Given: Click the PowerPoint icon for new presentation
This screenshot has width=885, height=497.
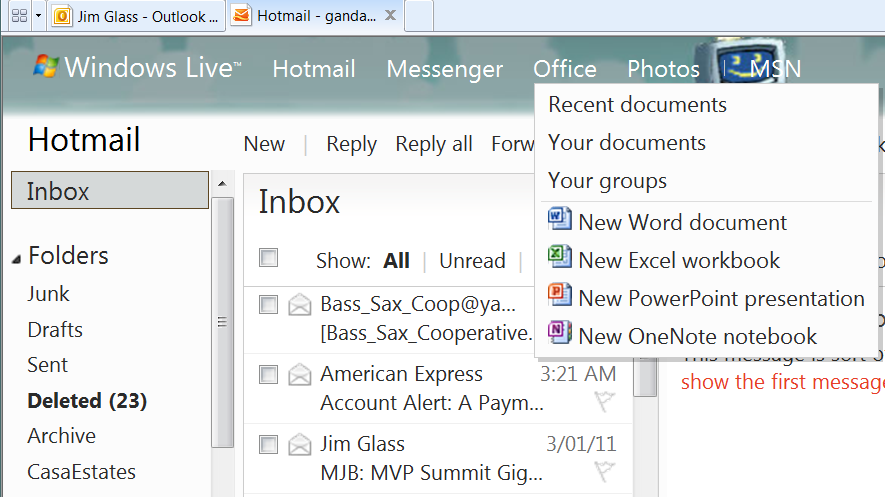Looking at the screenshot, I should point(560,295).
